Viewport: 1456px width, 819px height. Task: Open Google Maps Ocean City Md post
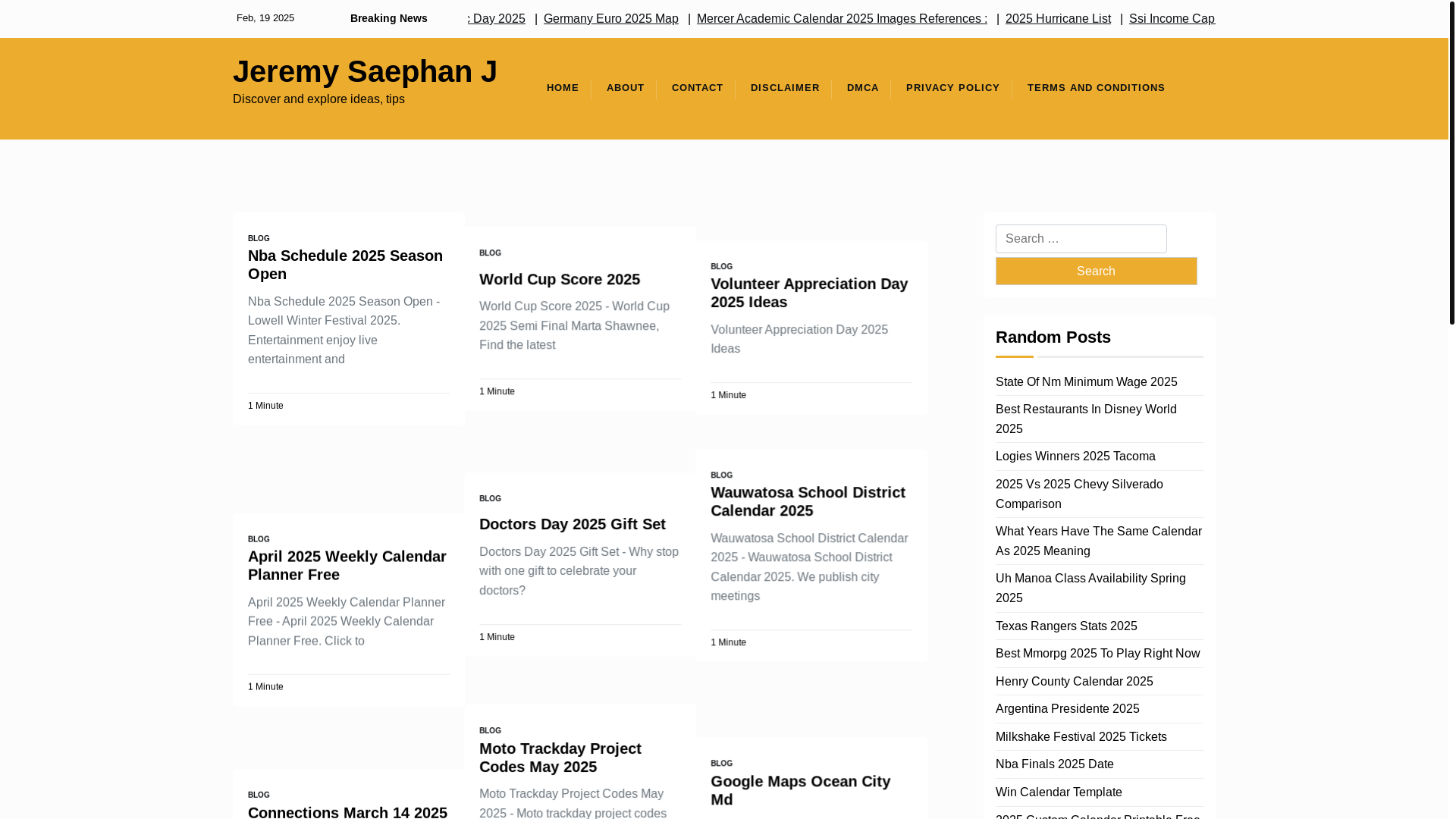[x=800, y=790]
